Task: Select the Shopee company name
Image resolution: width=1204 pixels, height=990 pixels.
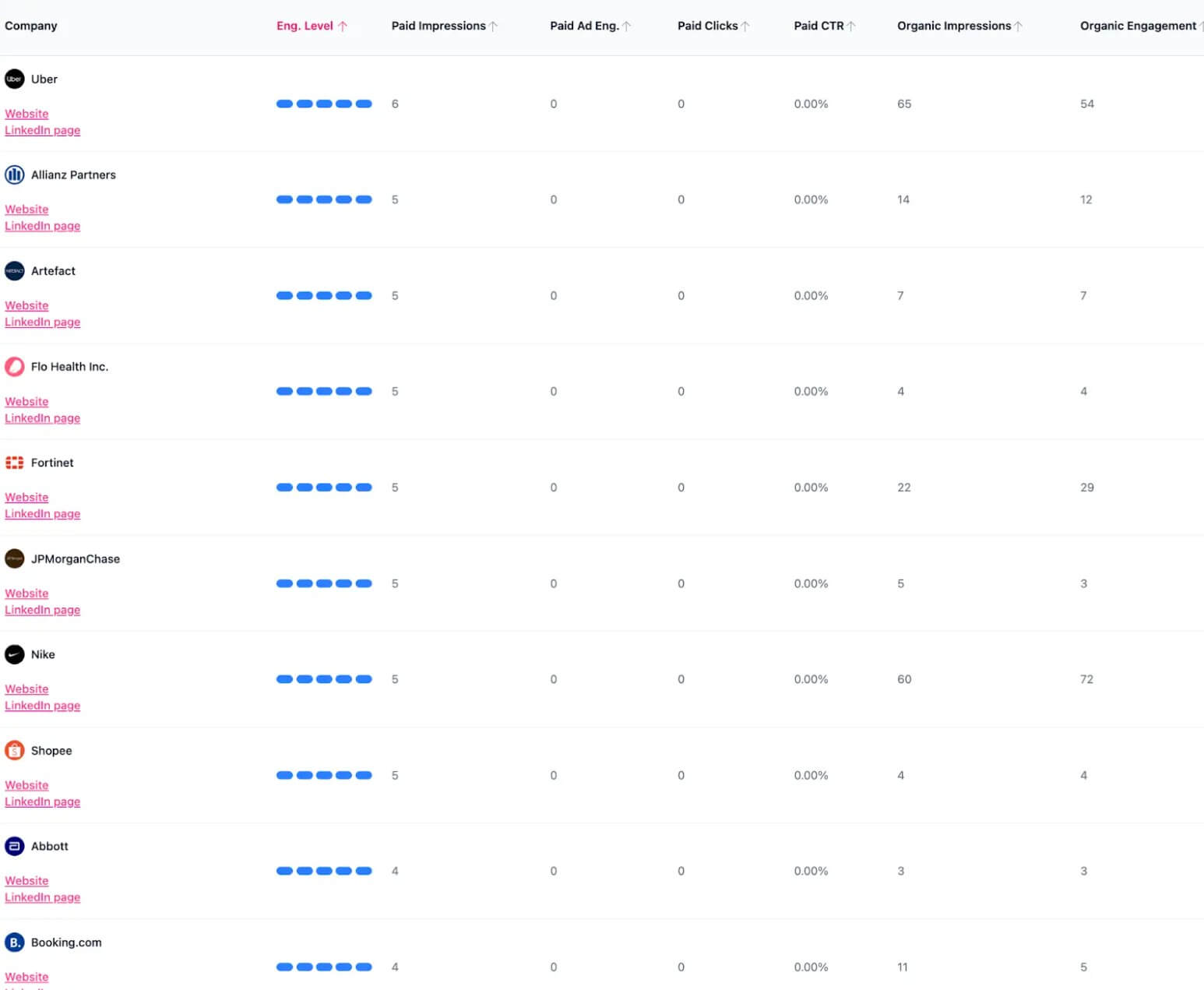Action: 51,750
